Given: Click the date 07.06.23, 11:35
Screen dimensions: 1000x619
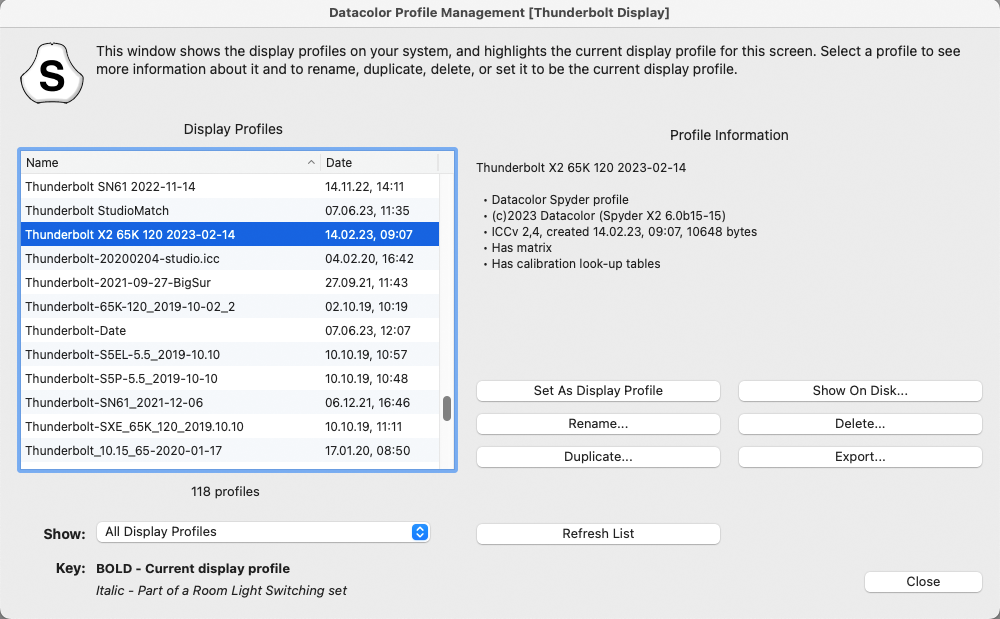Looking at the screenshot, I should (367, 210).
